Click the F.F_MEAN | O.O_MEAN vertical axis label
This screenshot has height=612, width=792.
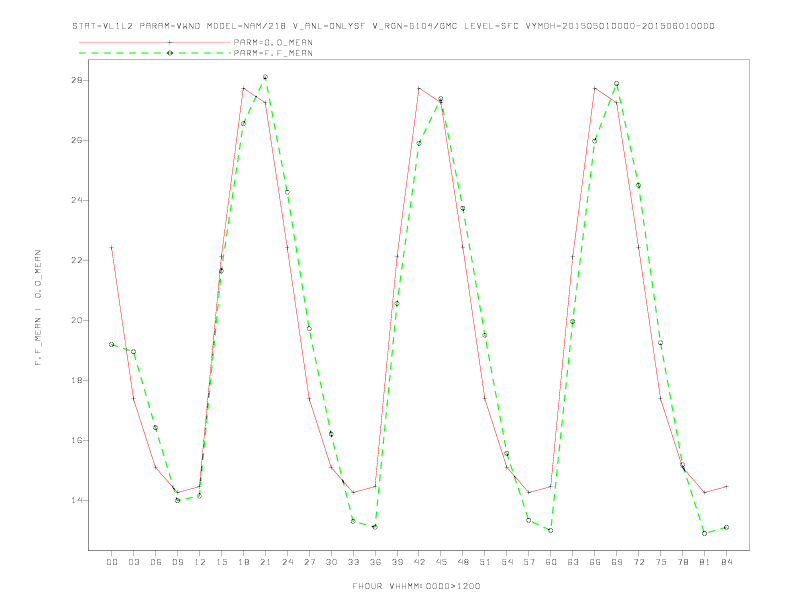(x=38, y=308)
